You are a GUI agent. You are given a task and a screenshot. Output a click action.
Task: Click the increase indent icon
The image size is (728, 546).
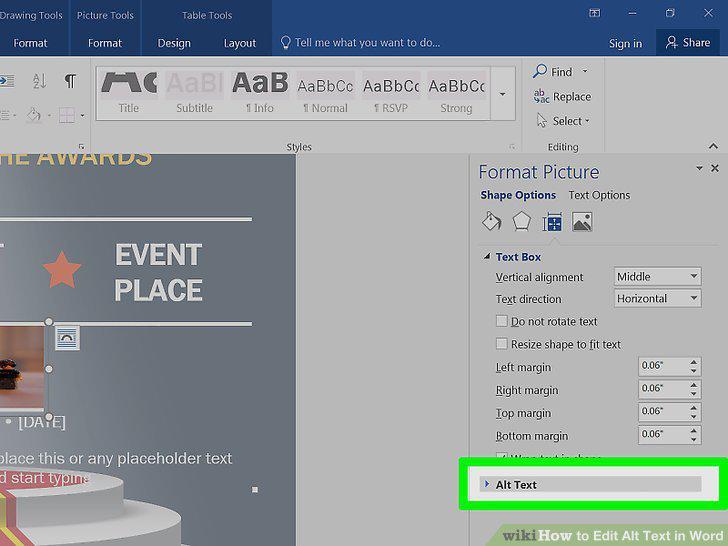coord(7,81)
